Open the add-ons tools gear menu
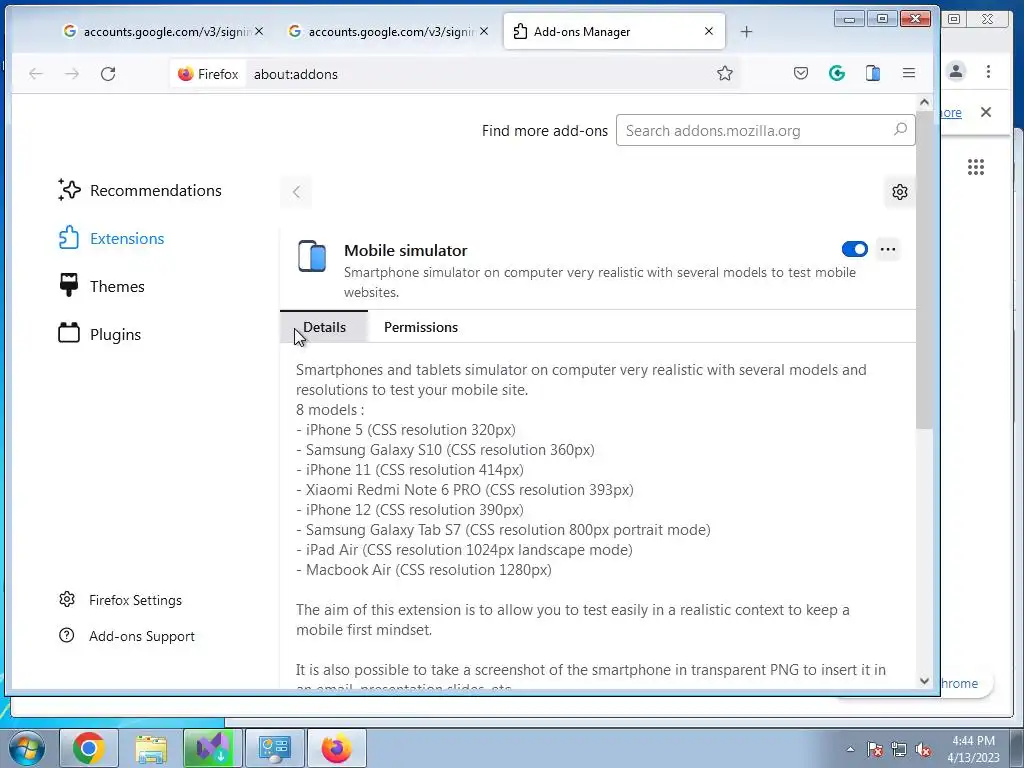1024x768 pixels. (899, 192)
